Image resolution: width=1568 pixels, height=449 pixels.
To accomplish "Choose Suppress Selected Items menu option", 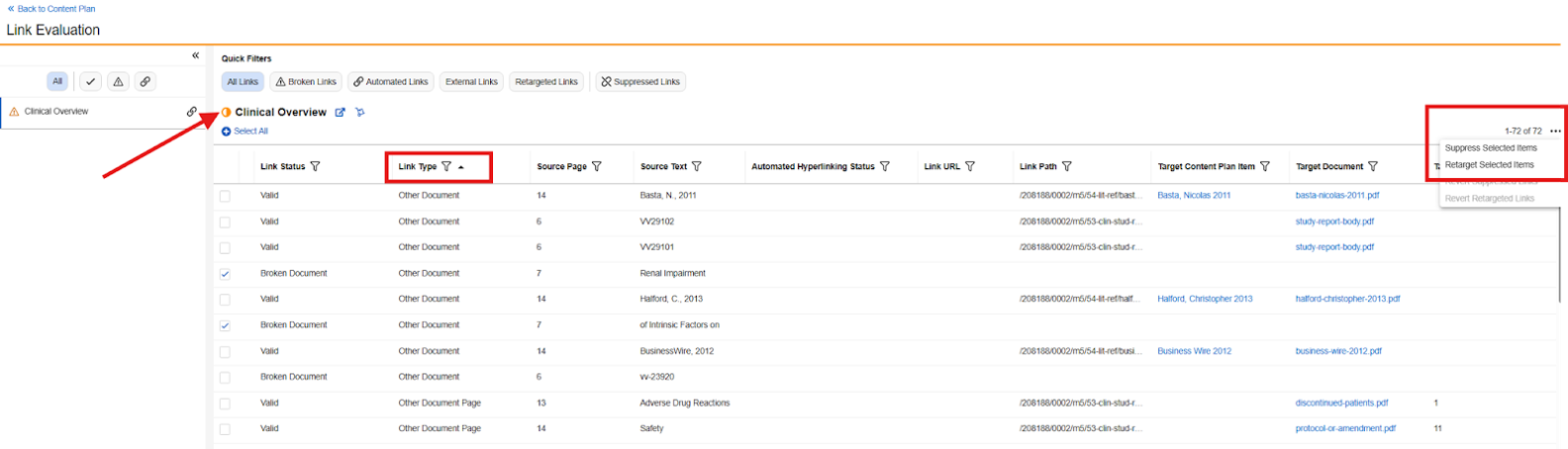I will click(1491, 148).
